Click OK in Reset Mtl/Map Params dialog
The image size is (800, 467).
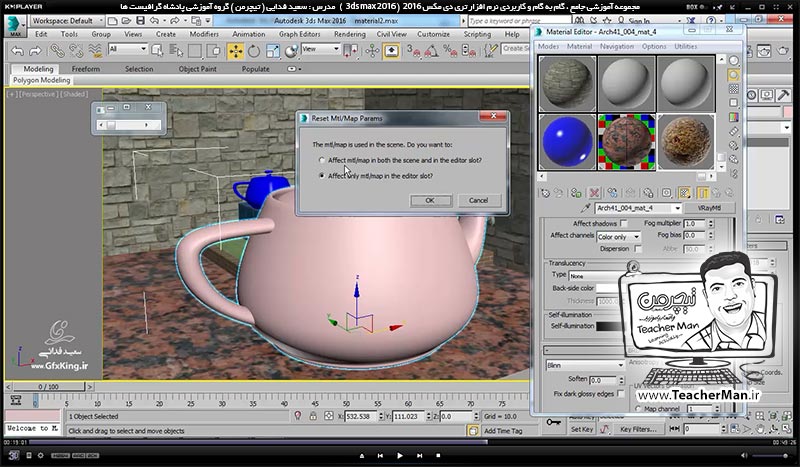(x=431, y=201)
